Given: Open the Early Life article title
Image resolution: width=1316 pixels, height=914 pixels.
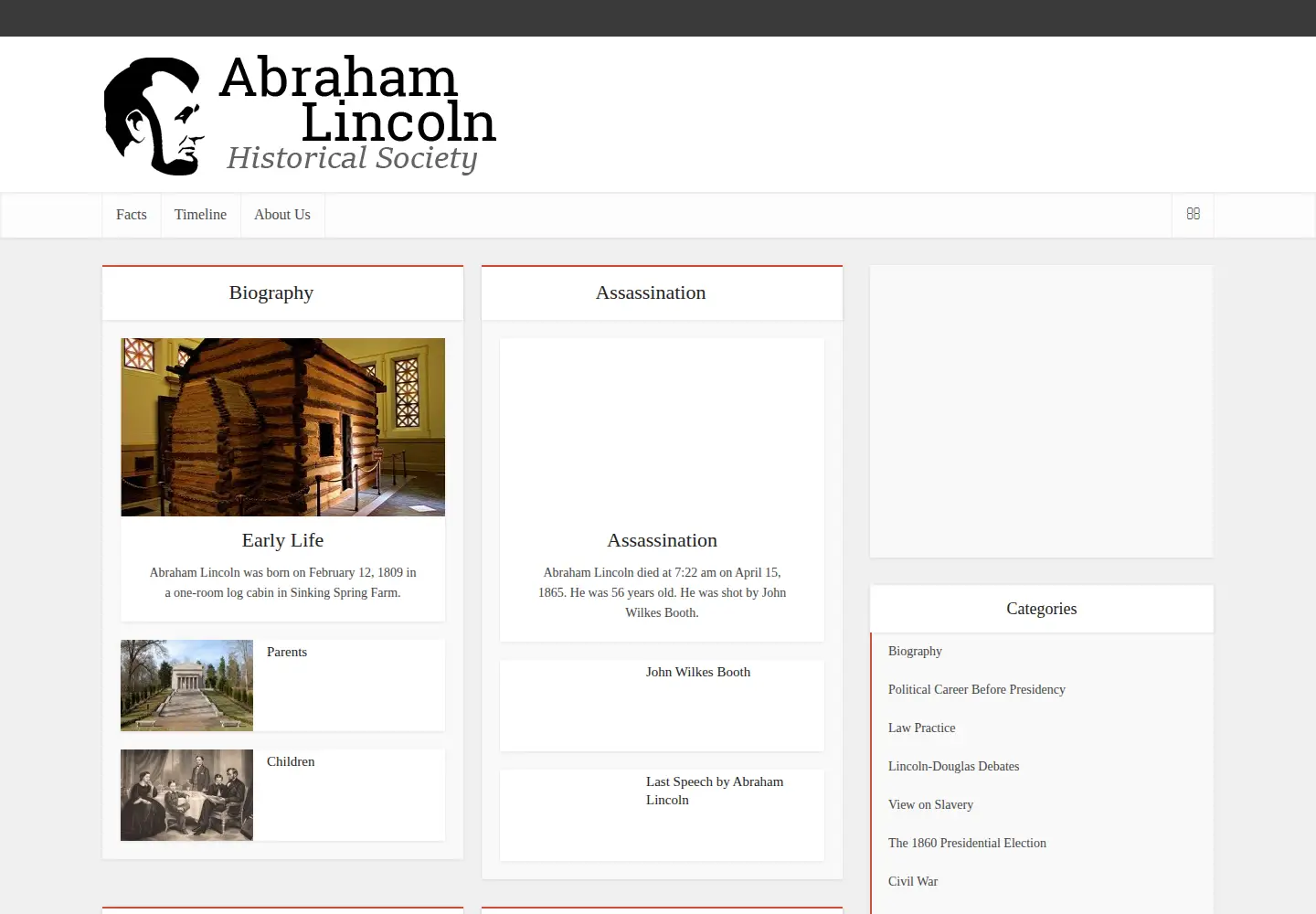Looking at the screenshot, I should (x=282, y=540).
